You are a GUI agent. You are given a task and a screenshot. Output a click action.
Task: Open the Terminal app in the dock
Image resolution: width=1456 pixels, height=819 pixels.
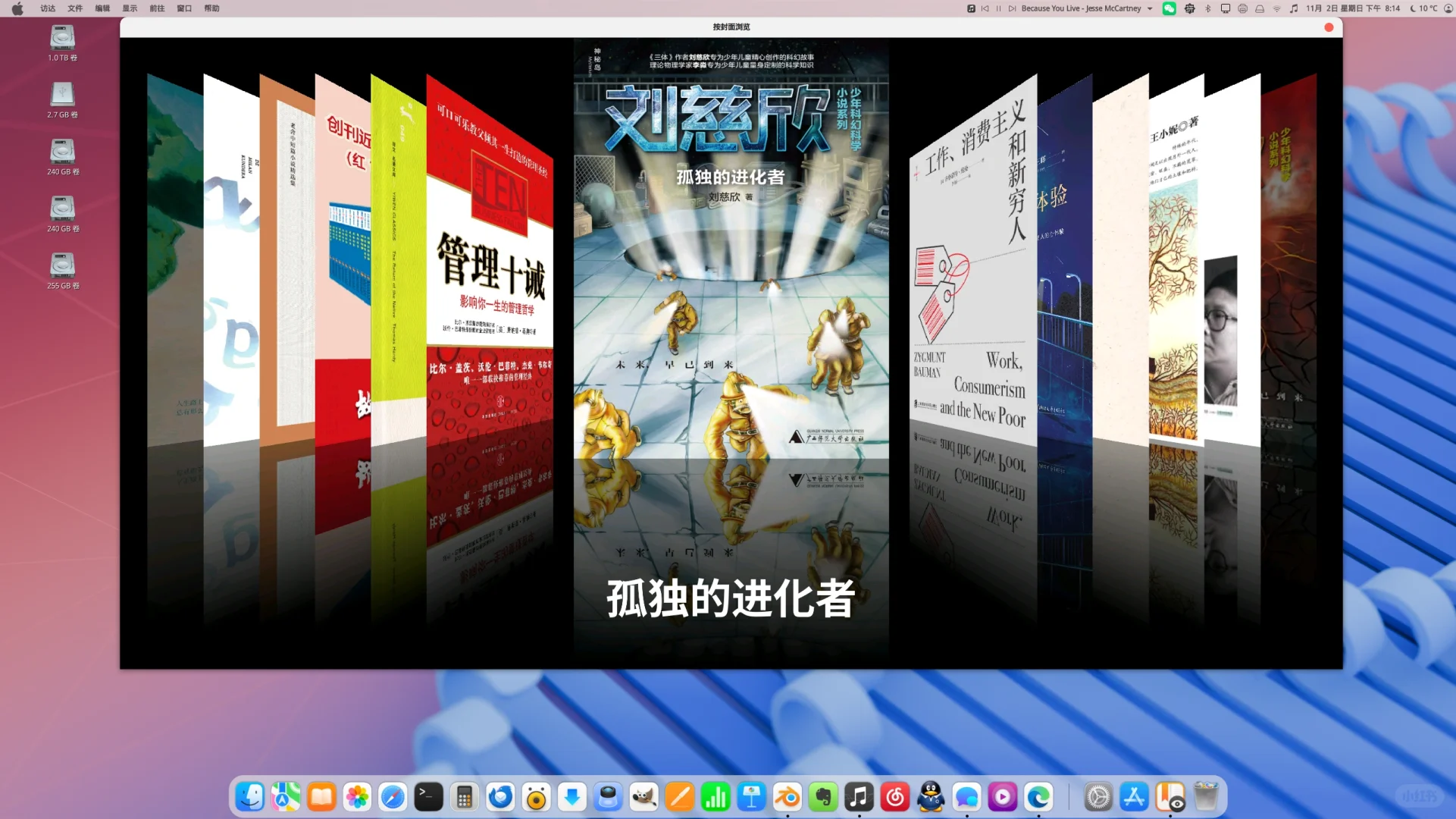428,797
